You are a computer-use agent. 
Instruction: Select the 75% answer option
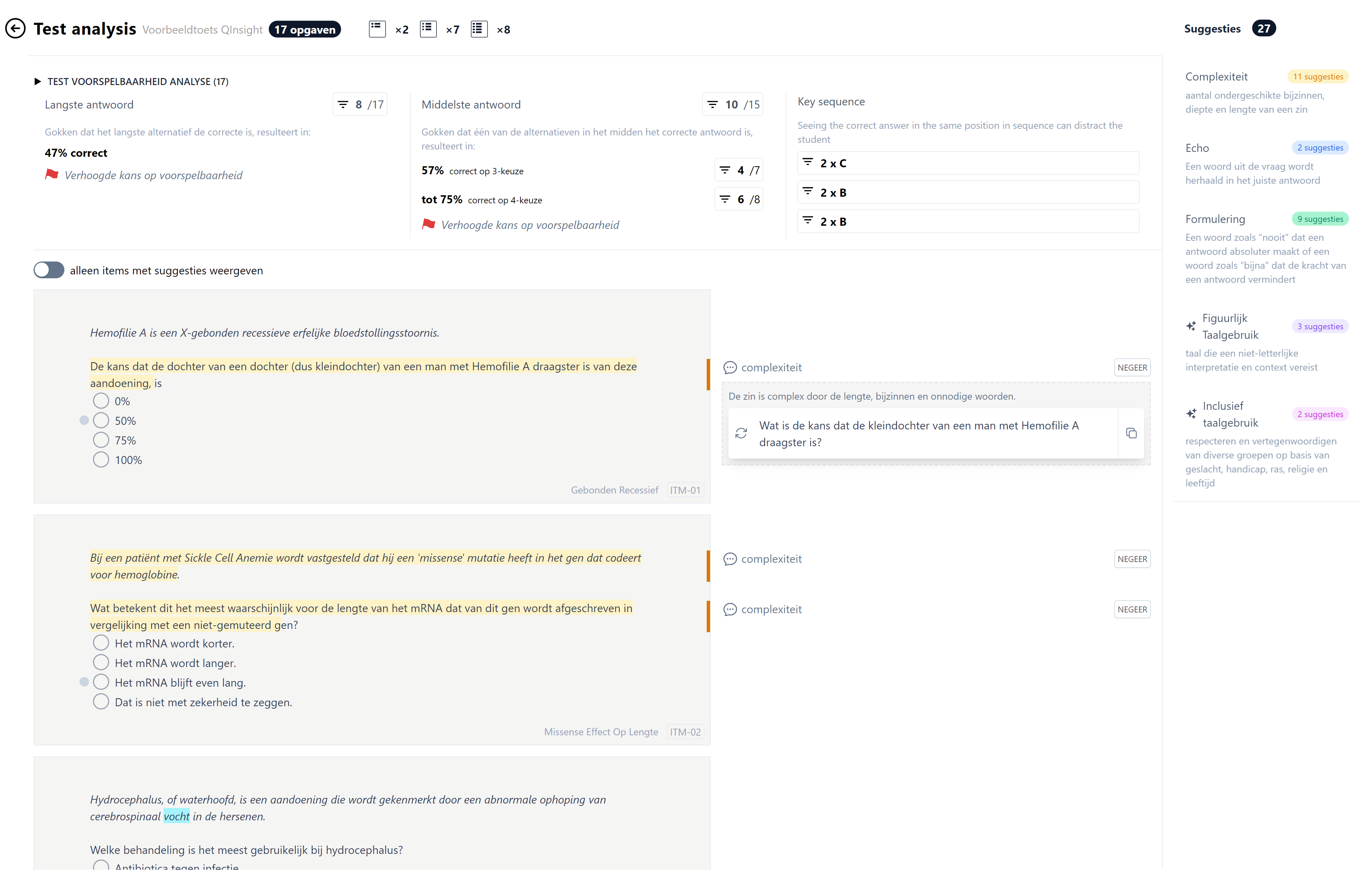tap(101, 439)
